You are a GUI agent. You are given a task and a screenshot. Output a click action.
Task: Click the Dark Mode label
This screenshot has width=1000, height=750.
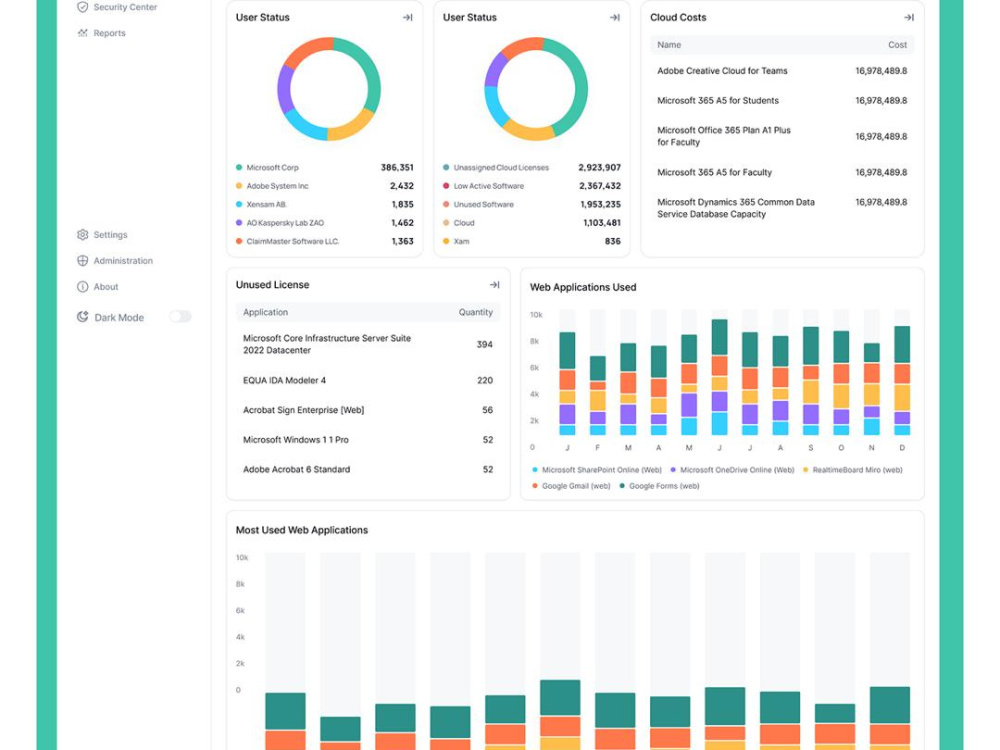tap(119, 317)
